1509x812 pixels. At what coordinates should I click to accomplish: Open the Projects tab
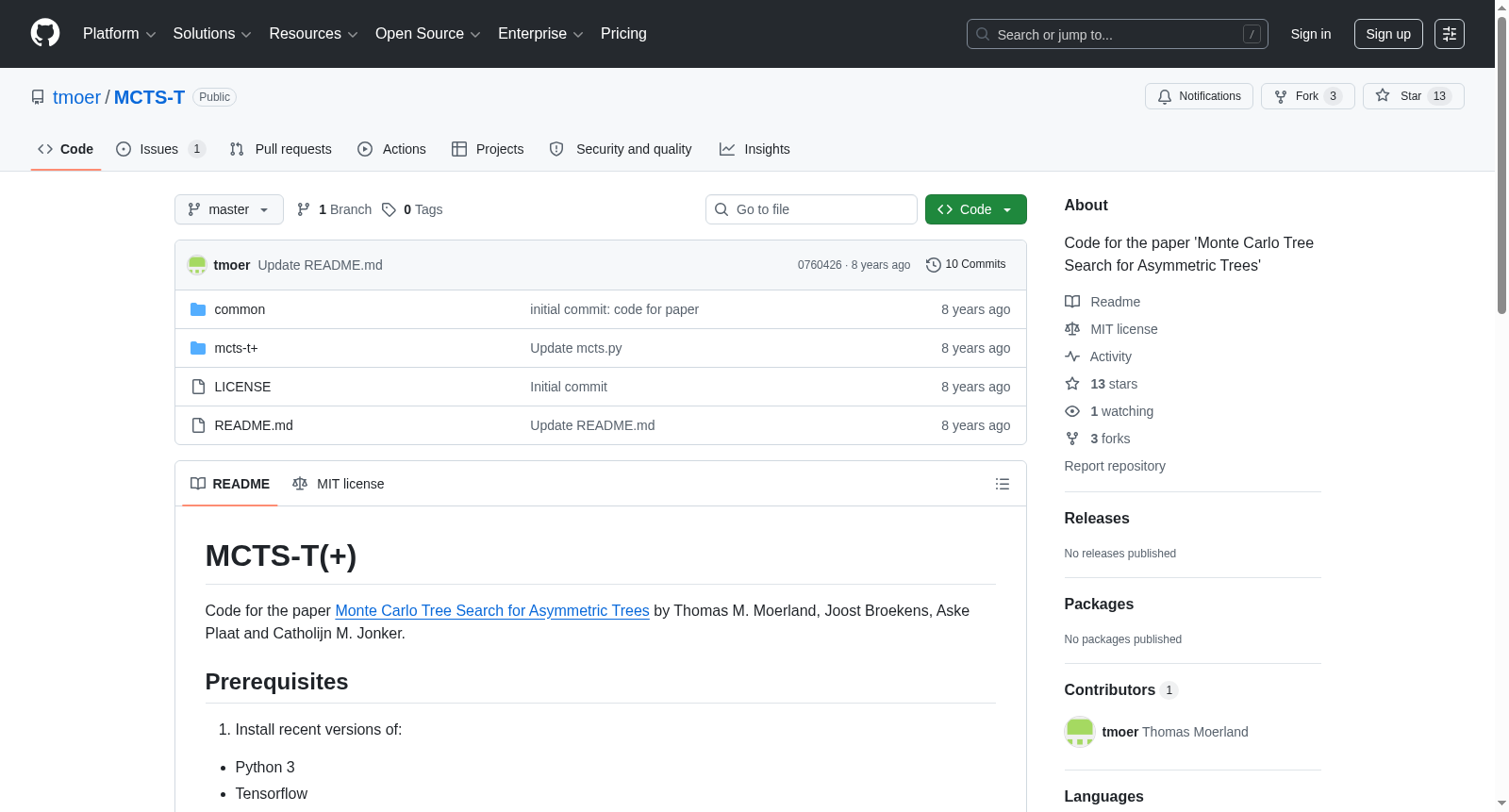point(488,149)
